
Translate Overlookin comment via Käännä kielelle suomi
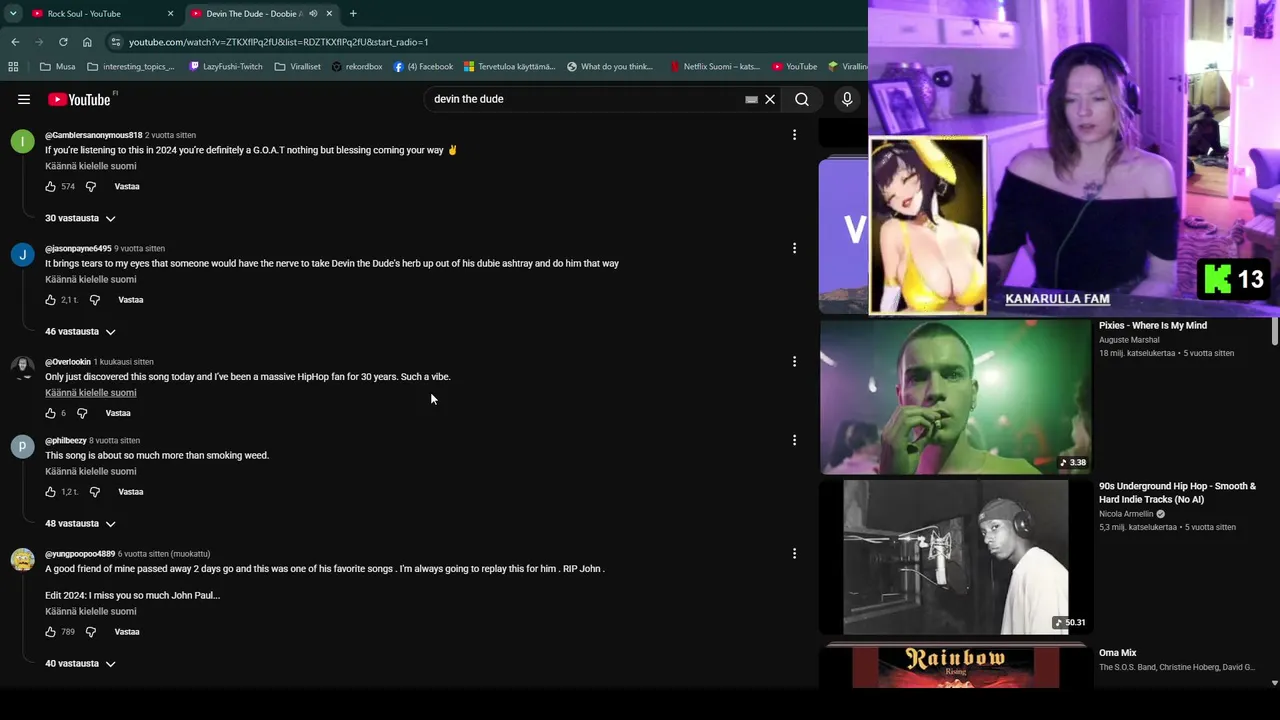(x=91, y=393)
